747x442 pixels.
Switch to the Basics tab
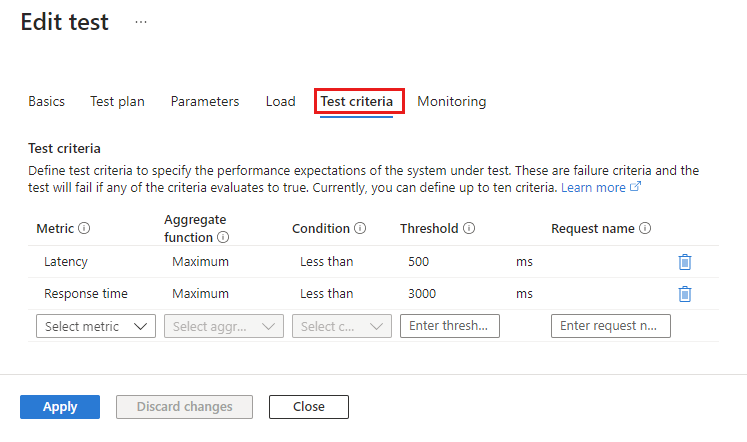tap(46, 101)
